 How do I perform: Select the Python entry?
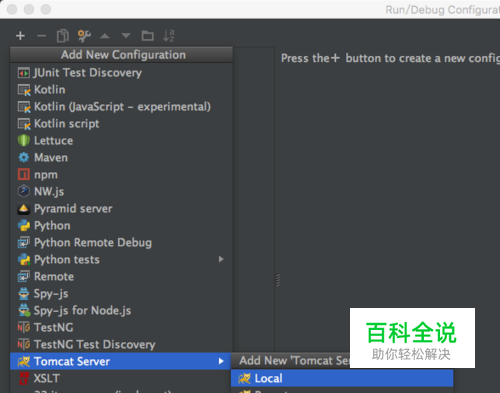(121, 226)
